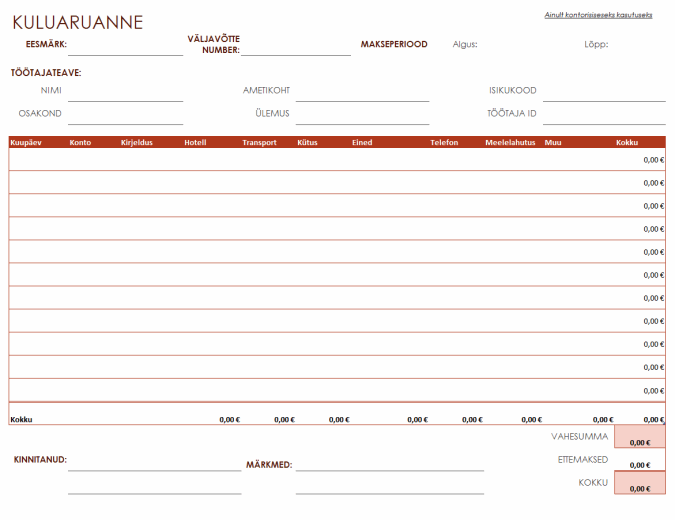This screenshot has height=520, width=675.
Task: Select the VÄLJAVÕTTE NUMBER field
Action: pos(294,46)
